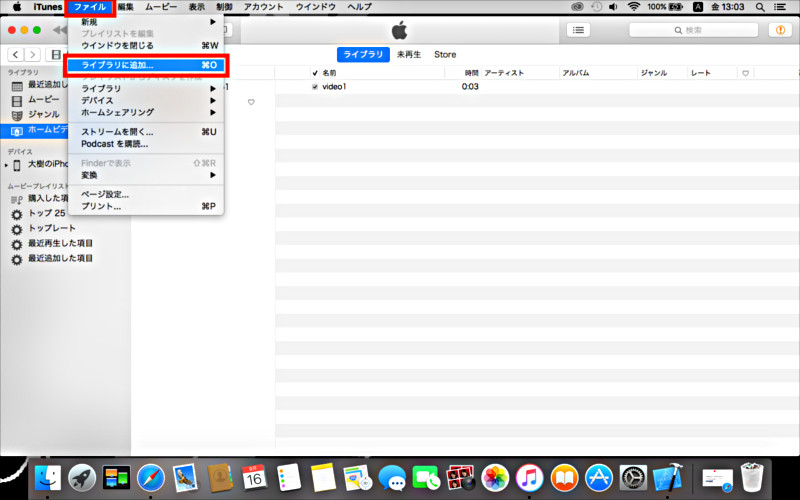Open the Trash in the Dock

(x=752, y=477)
